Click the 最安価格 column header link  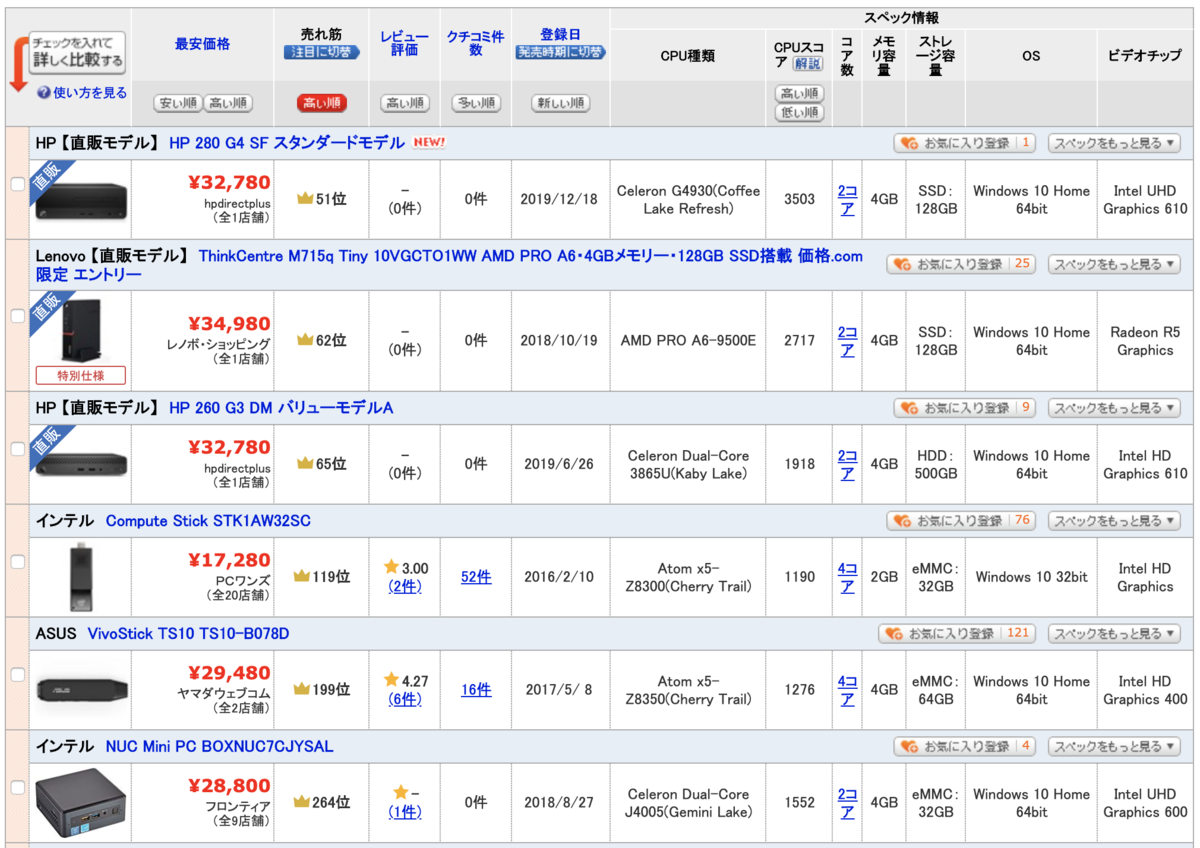[202, 44]
